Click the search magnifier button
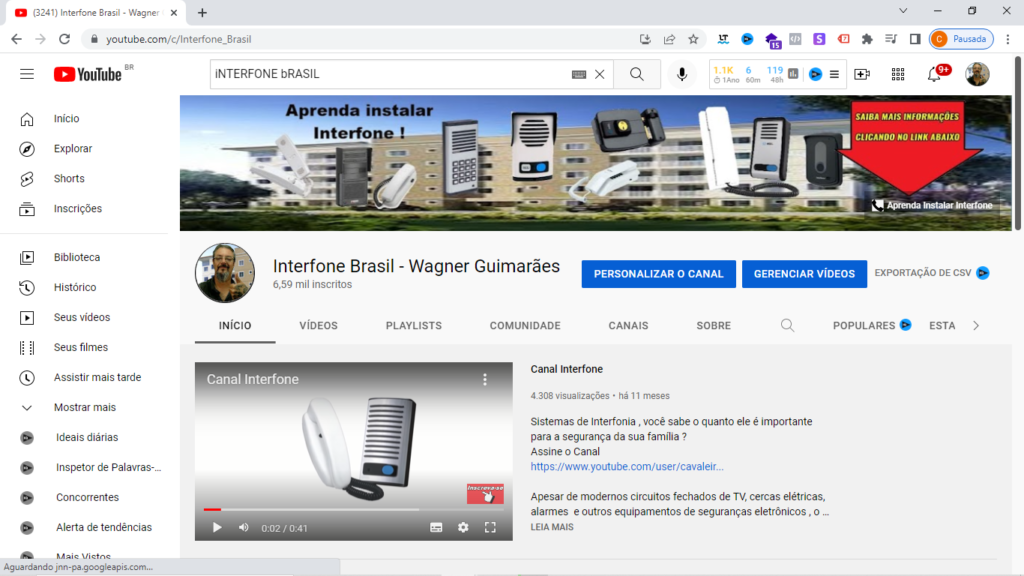The height and width of the screenshot is (576, 1024). [x=637, y=74]
